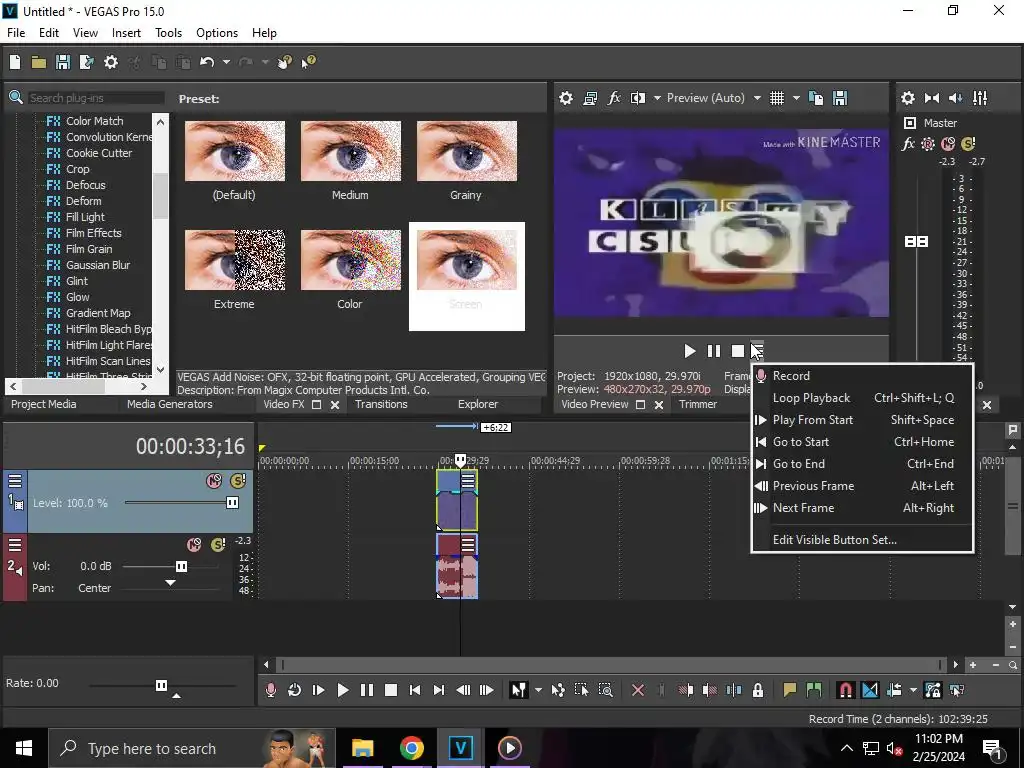Select the Film Grain plug-in
The image size is (1024, 768).
89,249
